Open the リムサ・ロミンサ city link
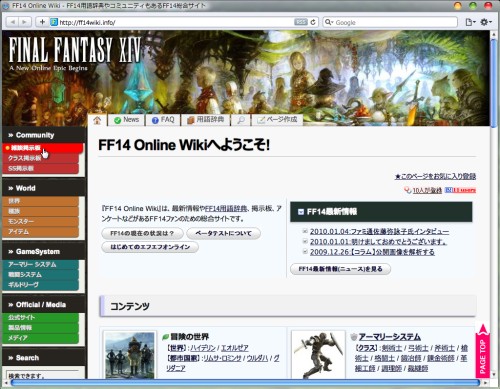The width and height of the screenshot is (500, 389). (222, 358)
